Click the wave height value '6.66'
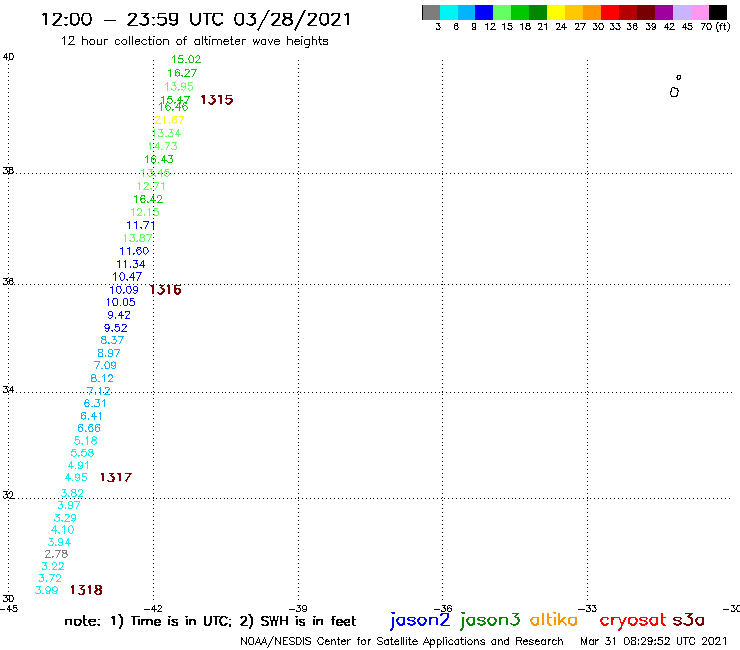The width and height of the screenshot is (740, 650). [x=89, y=429]
